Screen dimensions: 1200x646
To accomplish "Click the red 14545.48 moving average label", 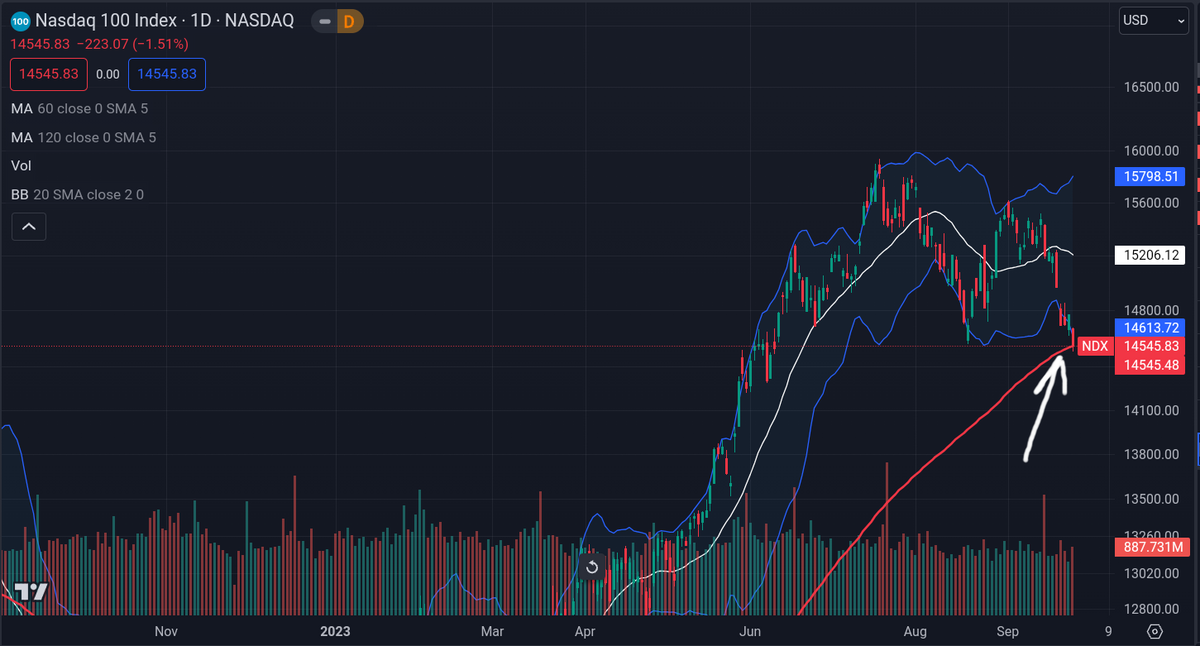I will point(1148,365).
